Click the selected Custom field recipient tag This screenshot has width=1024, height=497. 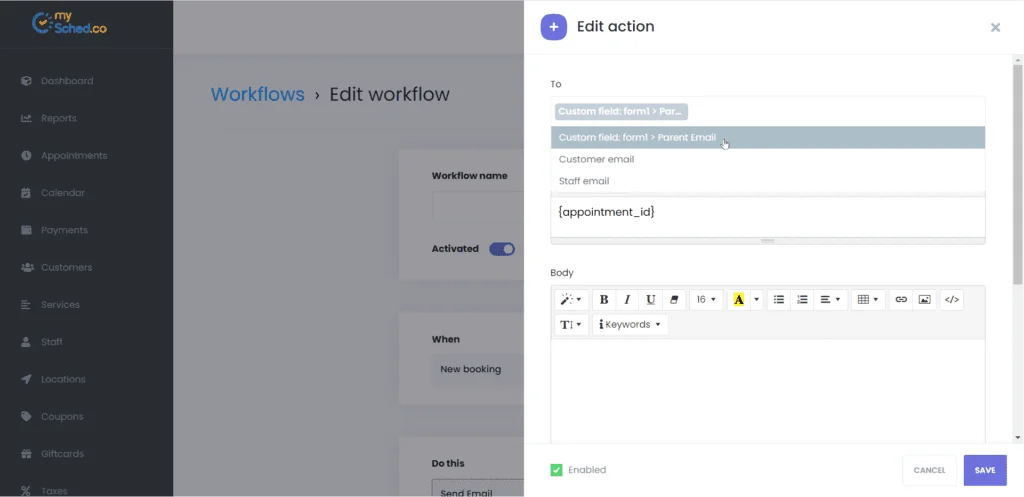(621, 112)
